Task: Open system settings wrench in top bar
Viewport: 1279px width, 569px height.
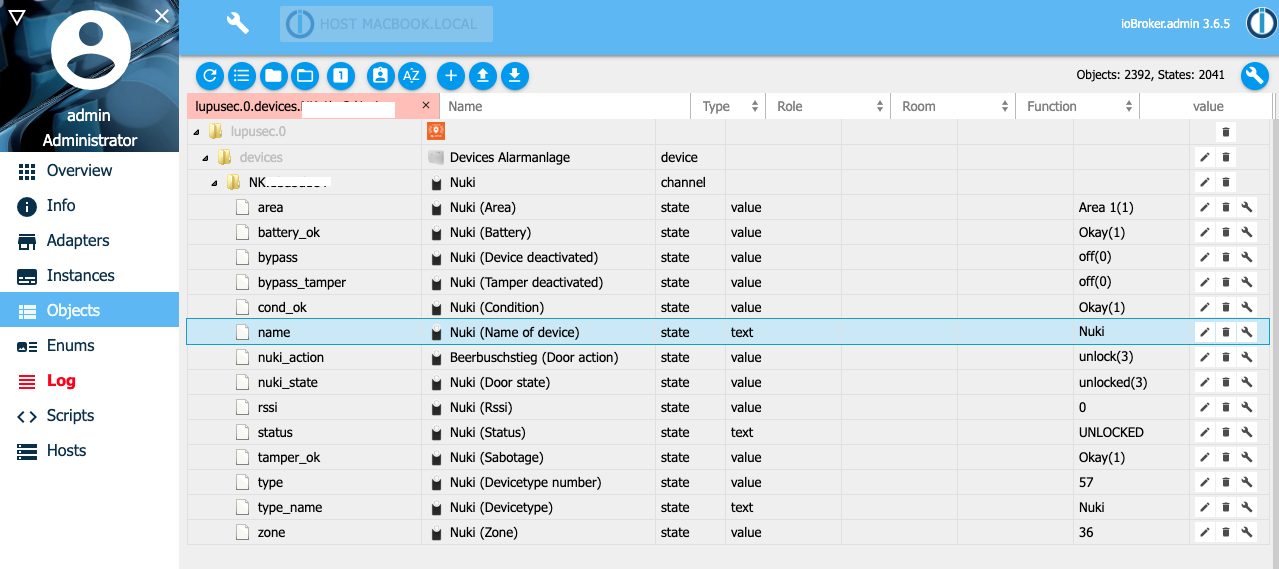Action: [237, 23]
